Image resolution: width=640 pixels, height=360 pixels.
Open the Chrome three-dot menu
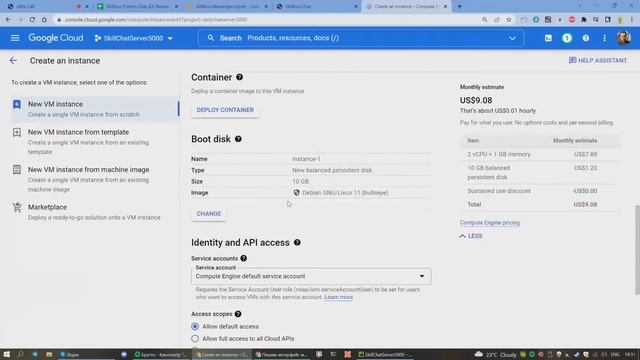click(x=632, y=19)
